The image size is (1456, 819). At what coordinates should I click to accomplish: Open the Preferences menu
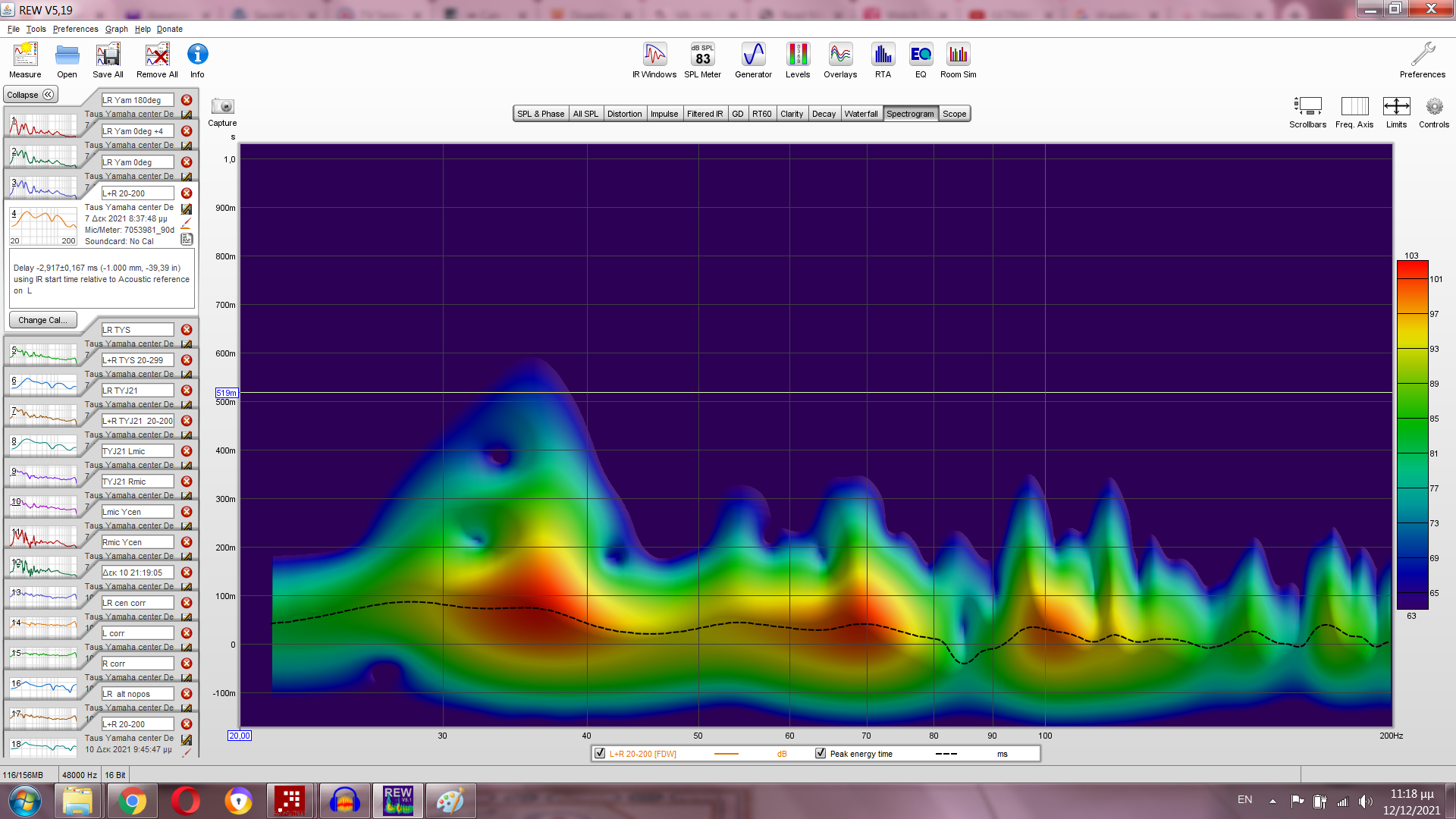[75, 29]
